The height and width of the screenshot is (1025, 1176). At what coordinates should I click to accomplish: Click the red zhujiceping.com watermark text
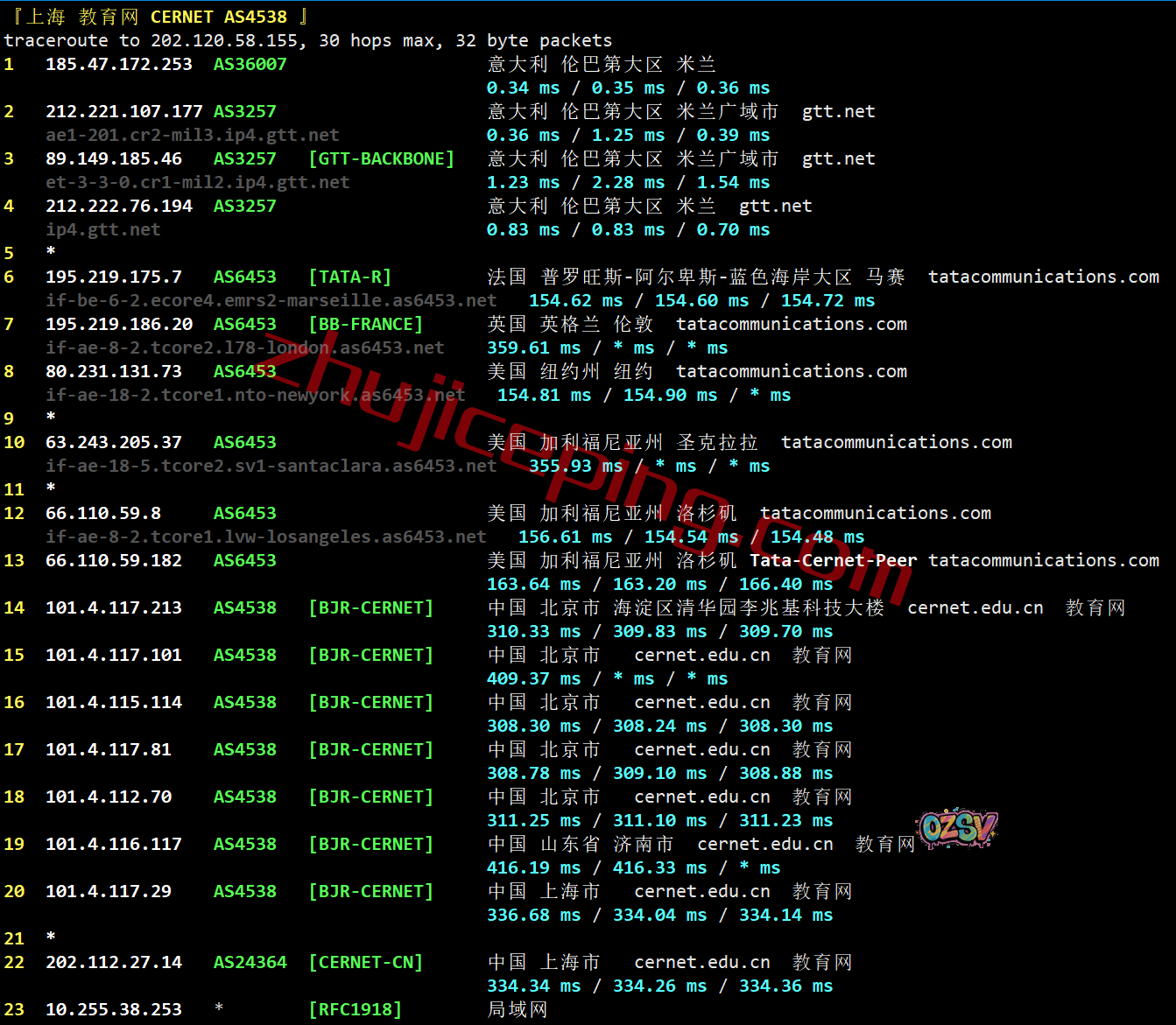tap(585, 456)
